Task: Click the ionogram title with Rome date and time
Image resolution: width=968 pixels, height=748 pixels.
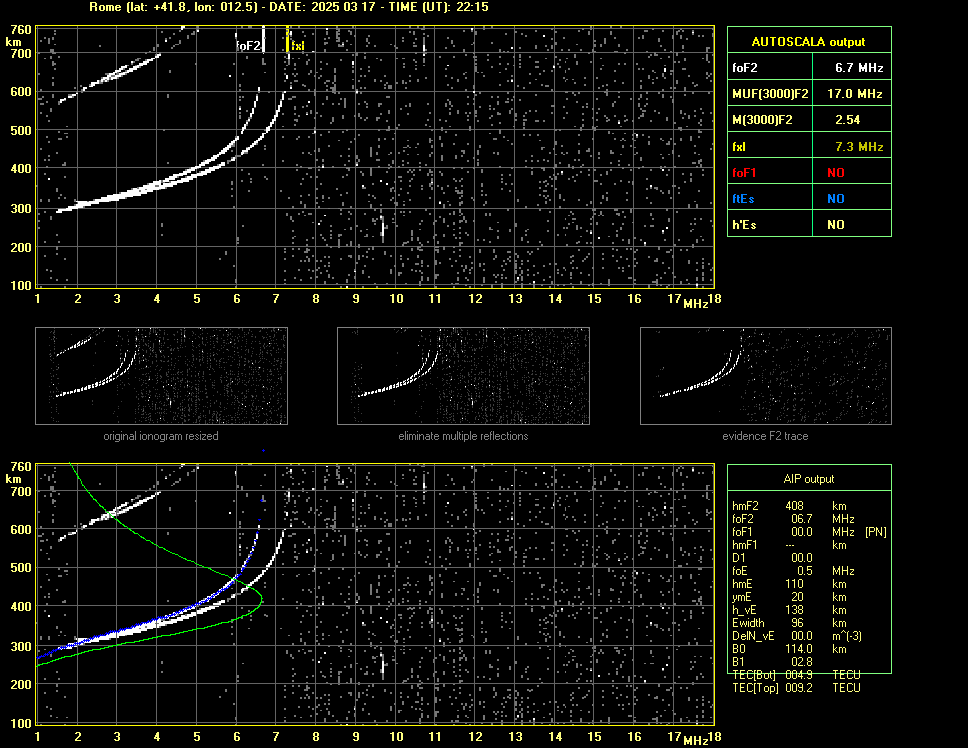Action: 289,7
